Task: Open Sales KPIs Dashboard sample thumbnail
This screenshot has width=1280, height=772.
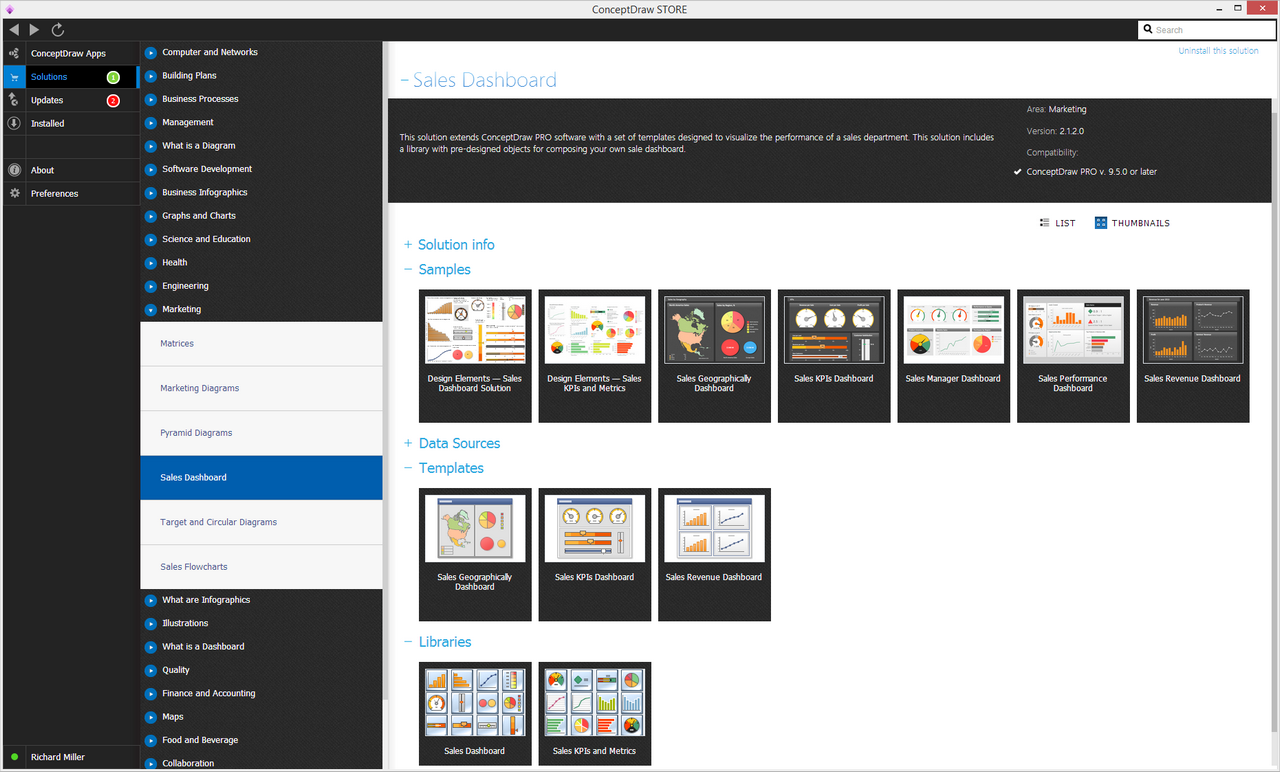Action: [834, 356]
